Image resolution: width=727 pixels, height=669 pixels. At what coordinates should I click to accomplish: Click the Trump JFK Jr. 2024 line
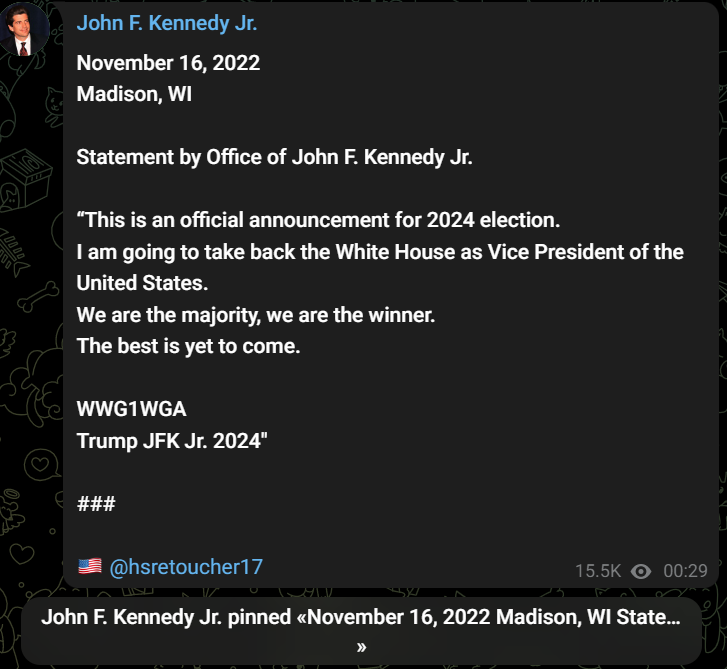172,441
